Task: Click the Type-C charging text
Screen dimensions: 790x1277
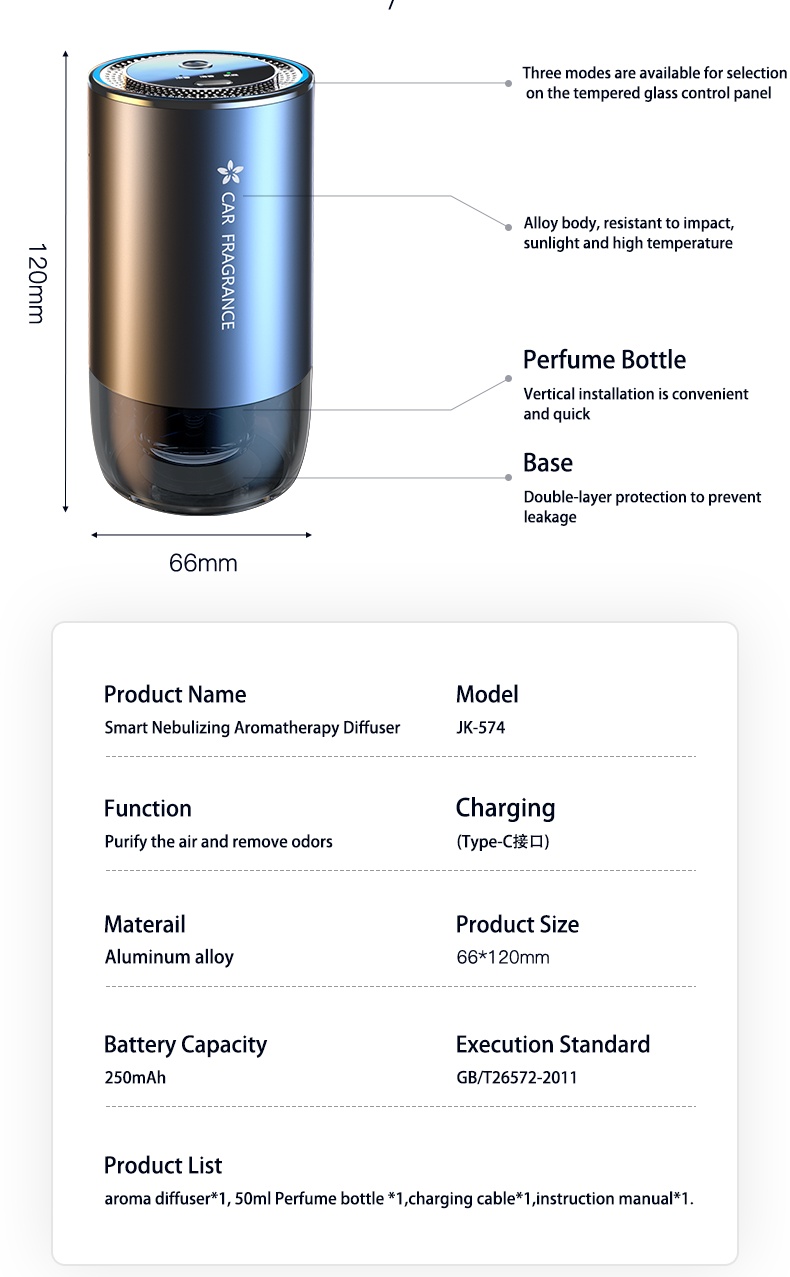Action: click(x=503, y=842)
